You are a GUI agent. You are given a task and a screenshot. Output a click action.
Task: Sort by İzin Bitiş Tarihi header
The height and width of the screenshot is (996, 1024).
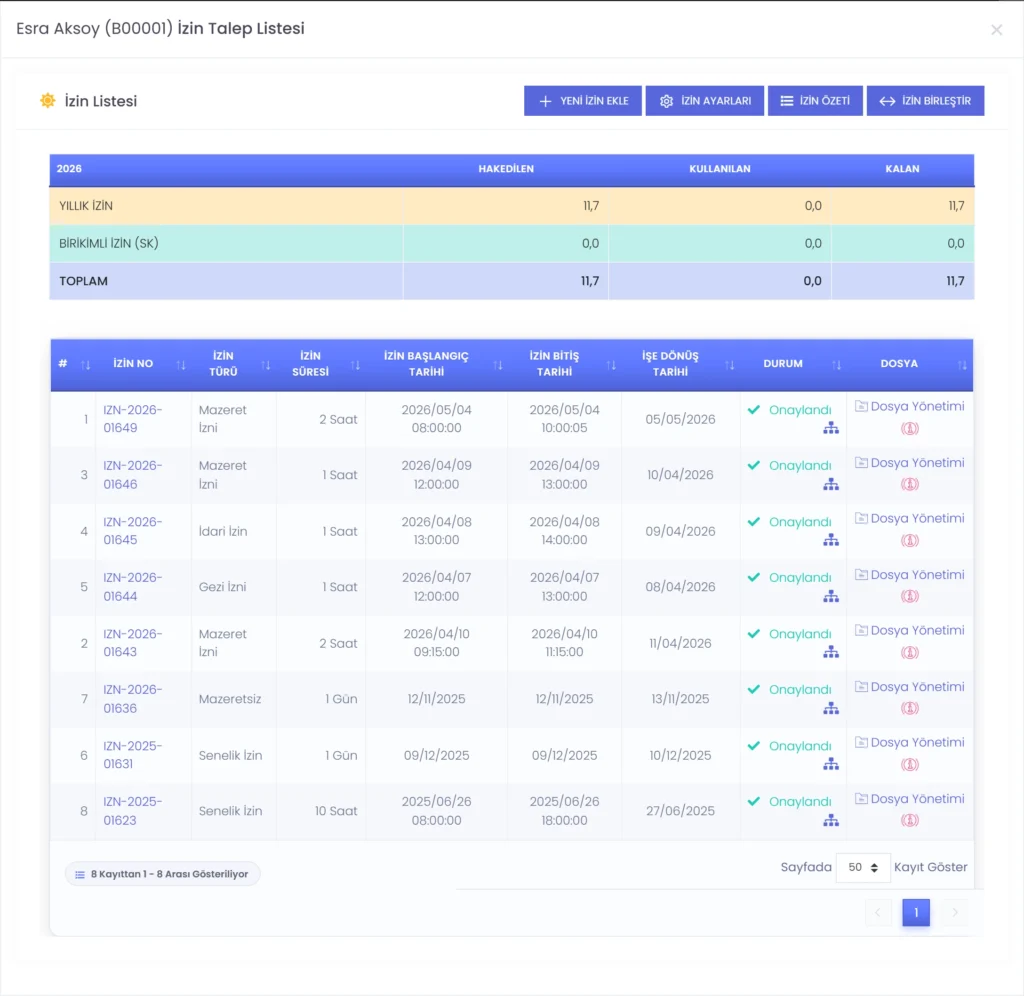(564, 364)
